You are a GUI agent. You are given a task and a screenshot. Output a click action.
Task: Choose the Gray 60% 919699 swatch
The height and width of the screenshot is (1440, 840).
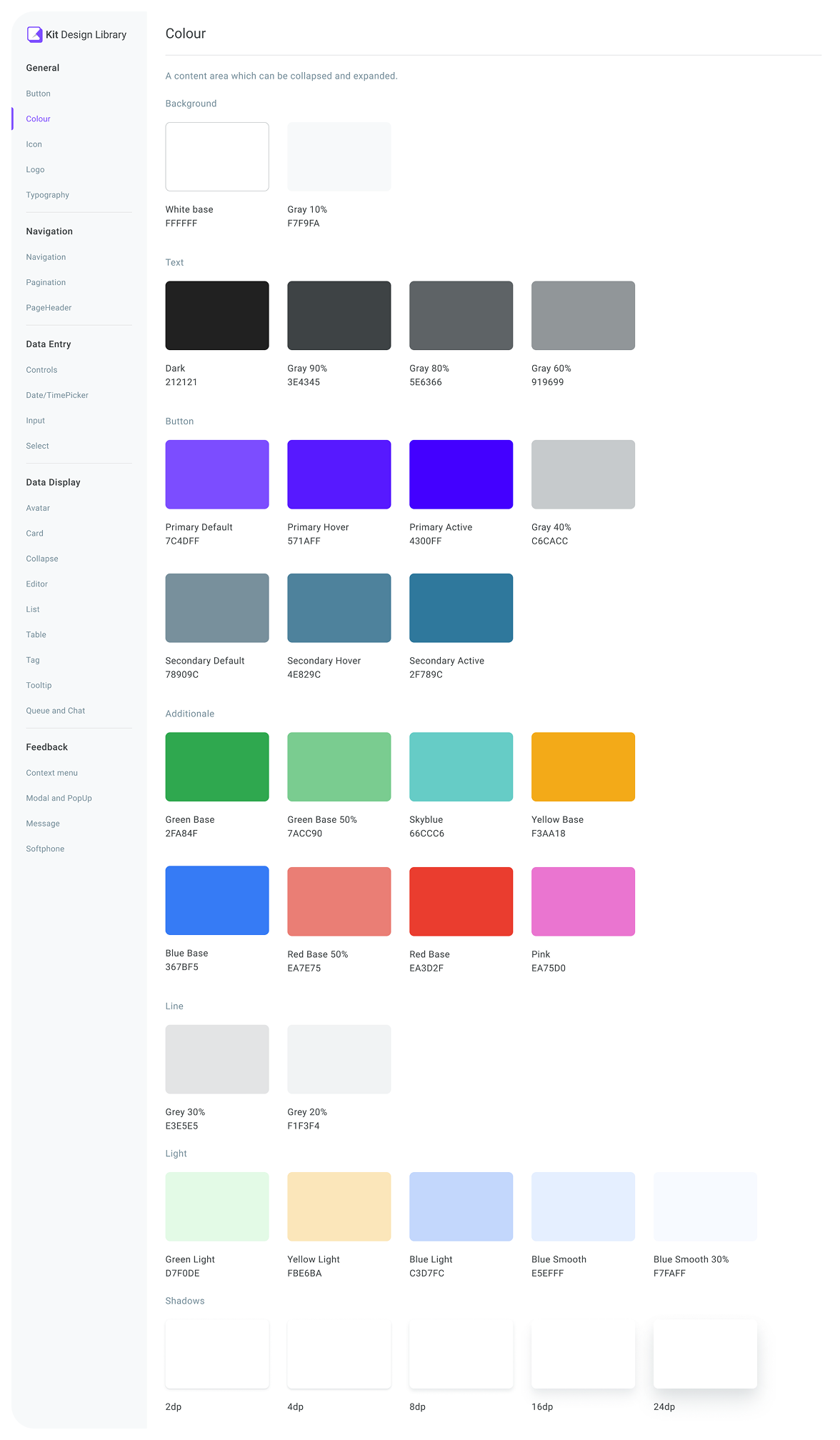(584, 316)
